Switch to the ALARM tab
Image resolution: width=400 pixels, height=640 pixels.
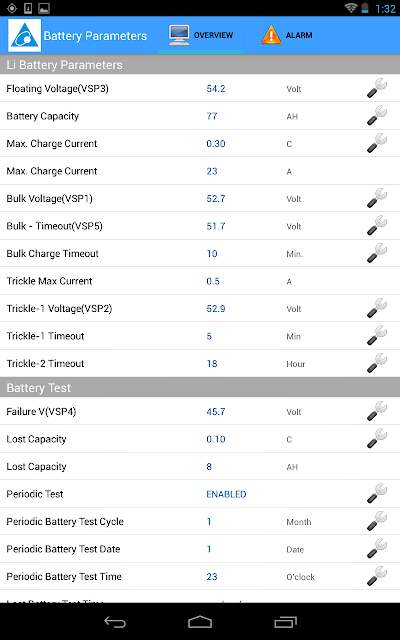[287, 35]
